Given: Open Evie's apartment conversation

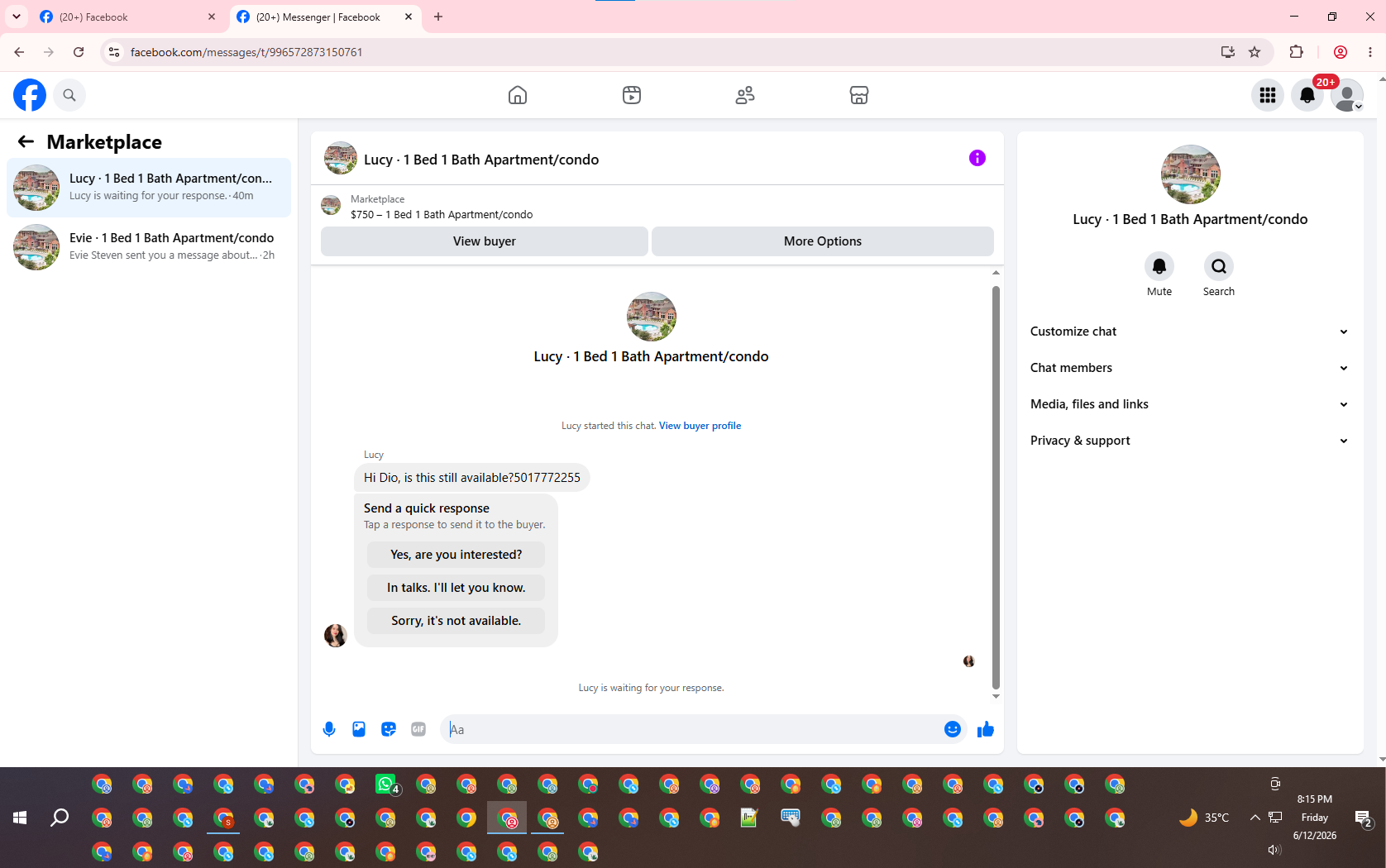Looking at the screenshot, I should 149,247.
